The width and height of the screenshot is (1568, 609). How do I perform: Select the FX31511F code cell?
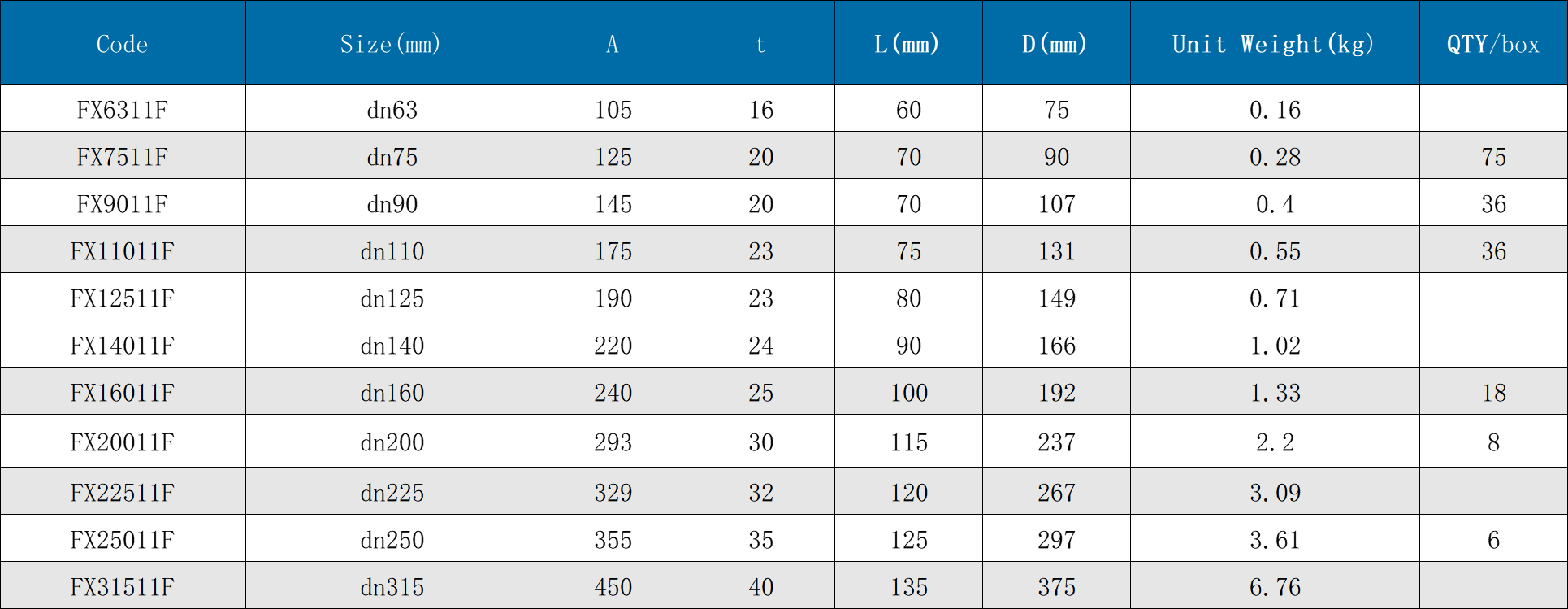tap(123, 587)
